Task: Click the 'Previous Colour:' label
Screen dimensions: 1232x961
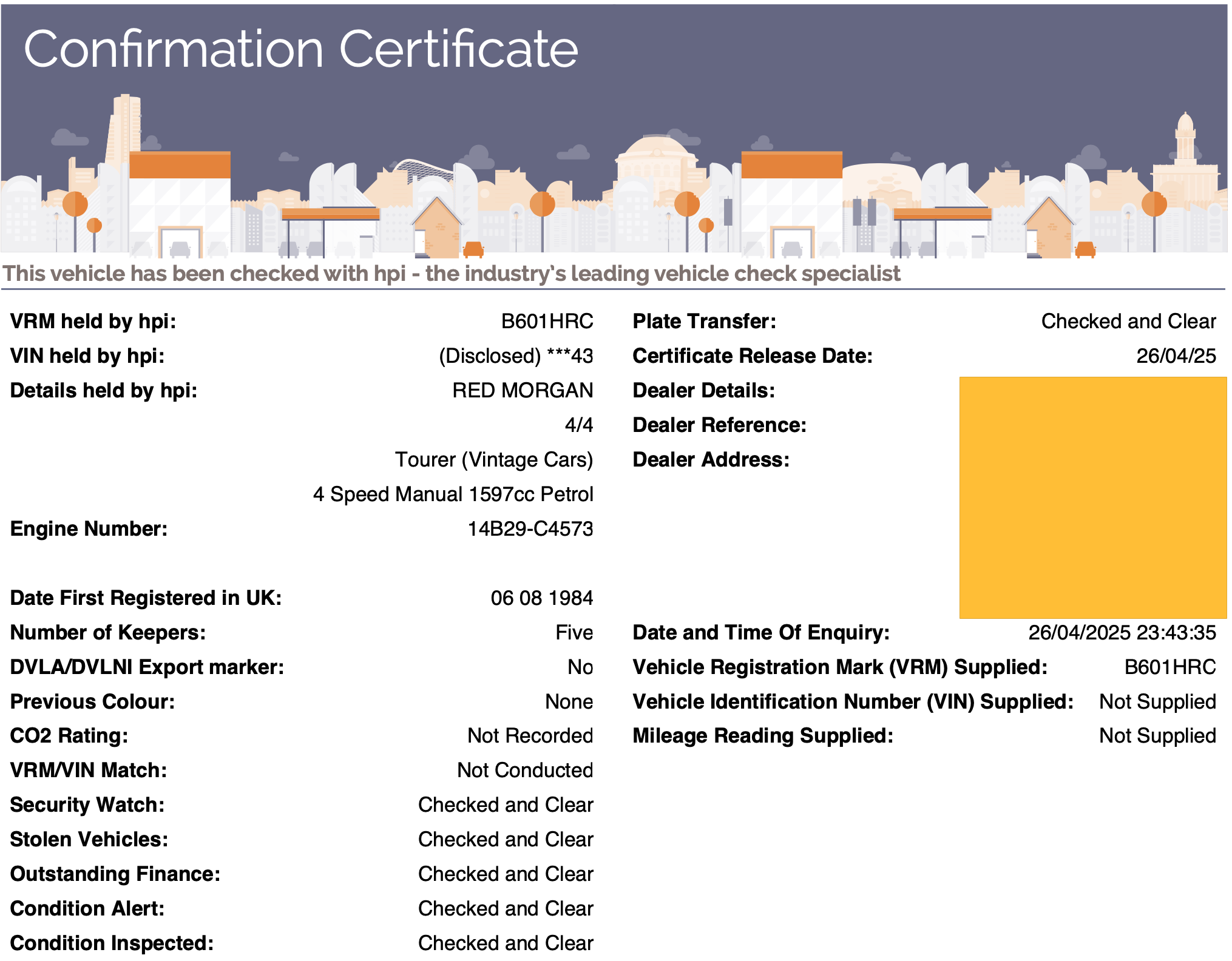Action: point(92,701)
